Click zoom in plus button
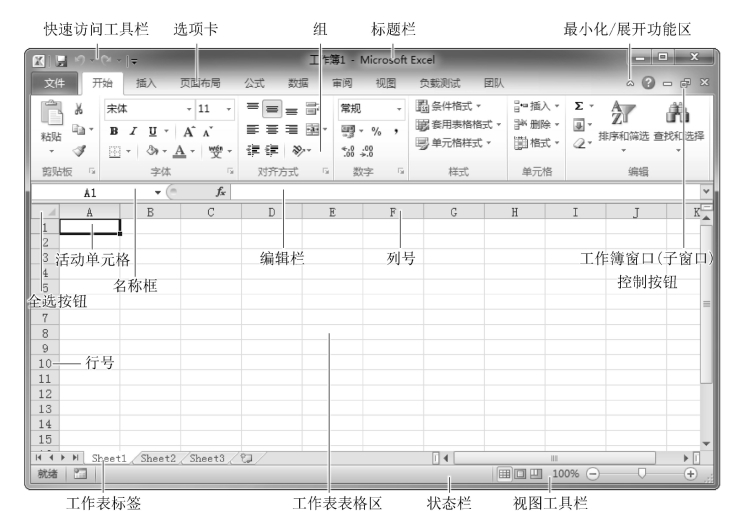Image resolution: width=752 pixels, height=527 pixels. coord(690,474)
